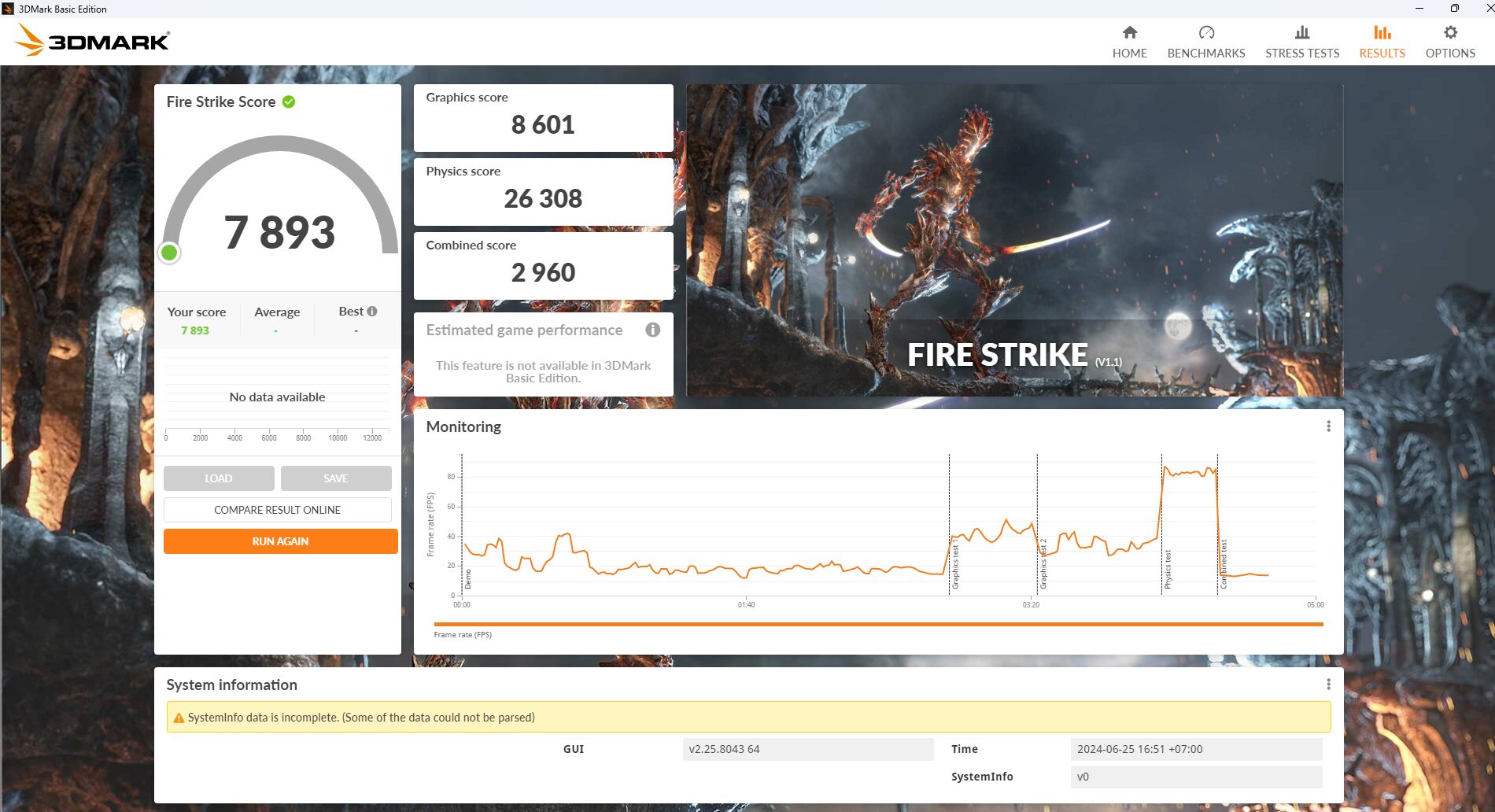Click the Options gear icon

pyautogui.click(x=1450, y=32)
